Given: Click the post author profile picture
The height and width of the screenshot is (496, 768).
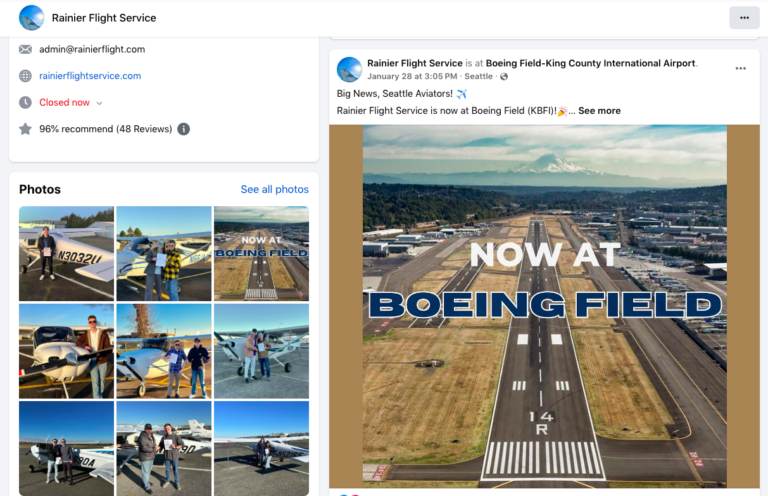Looking at the screenshot, I should tap(349, 69).
